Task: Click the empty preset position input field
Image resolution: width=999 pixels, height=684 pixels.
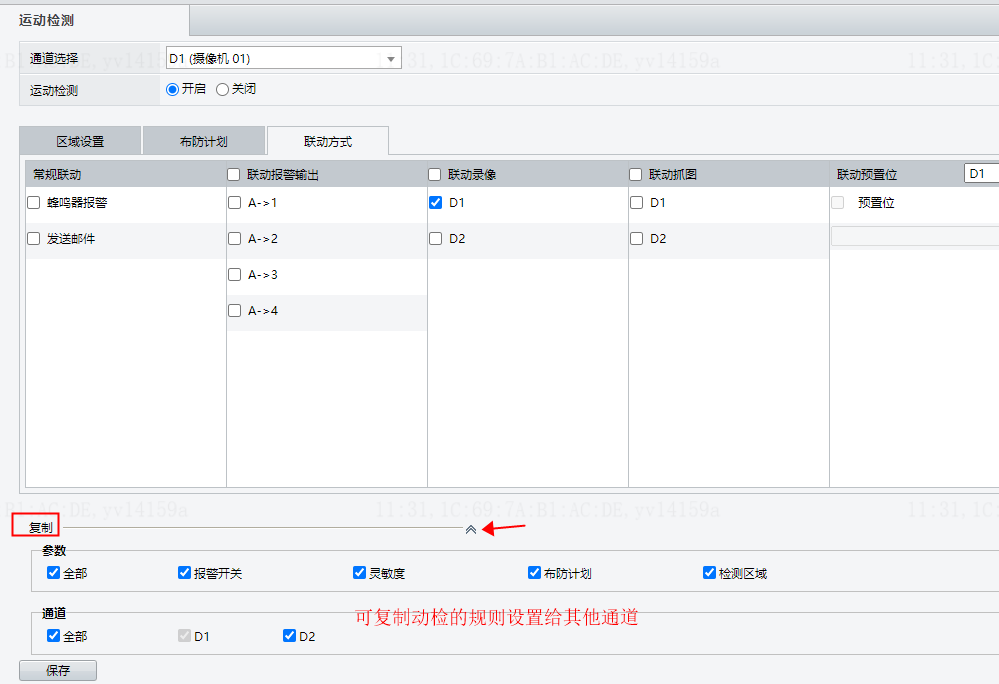Action: point(915,236)
